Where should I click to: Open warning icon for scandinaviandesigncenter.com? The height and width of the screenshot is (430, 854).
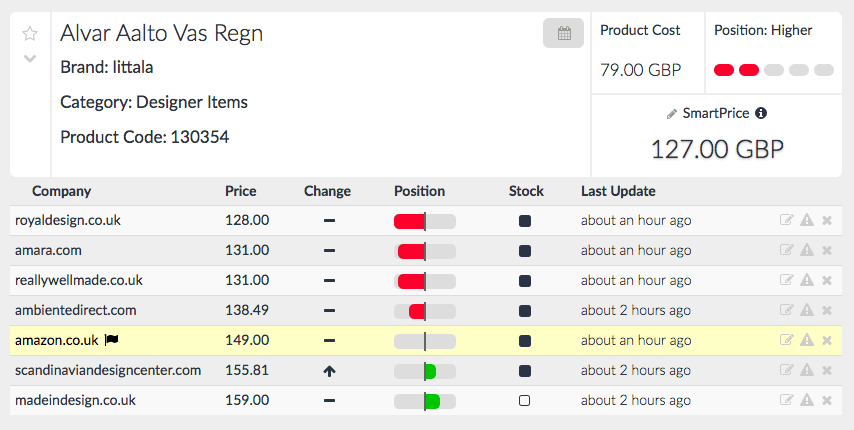pos(807,371)
